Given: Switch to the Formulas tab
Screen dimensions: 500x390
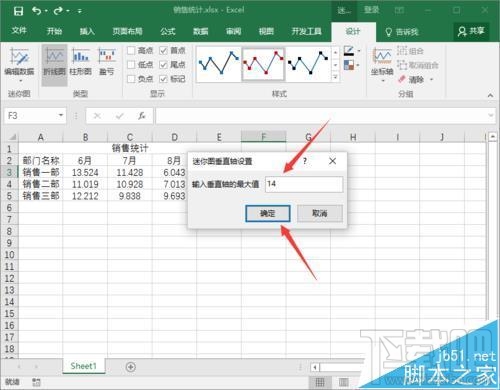Looking at the screenshot, I should [x=168, y=31].
